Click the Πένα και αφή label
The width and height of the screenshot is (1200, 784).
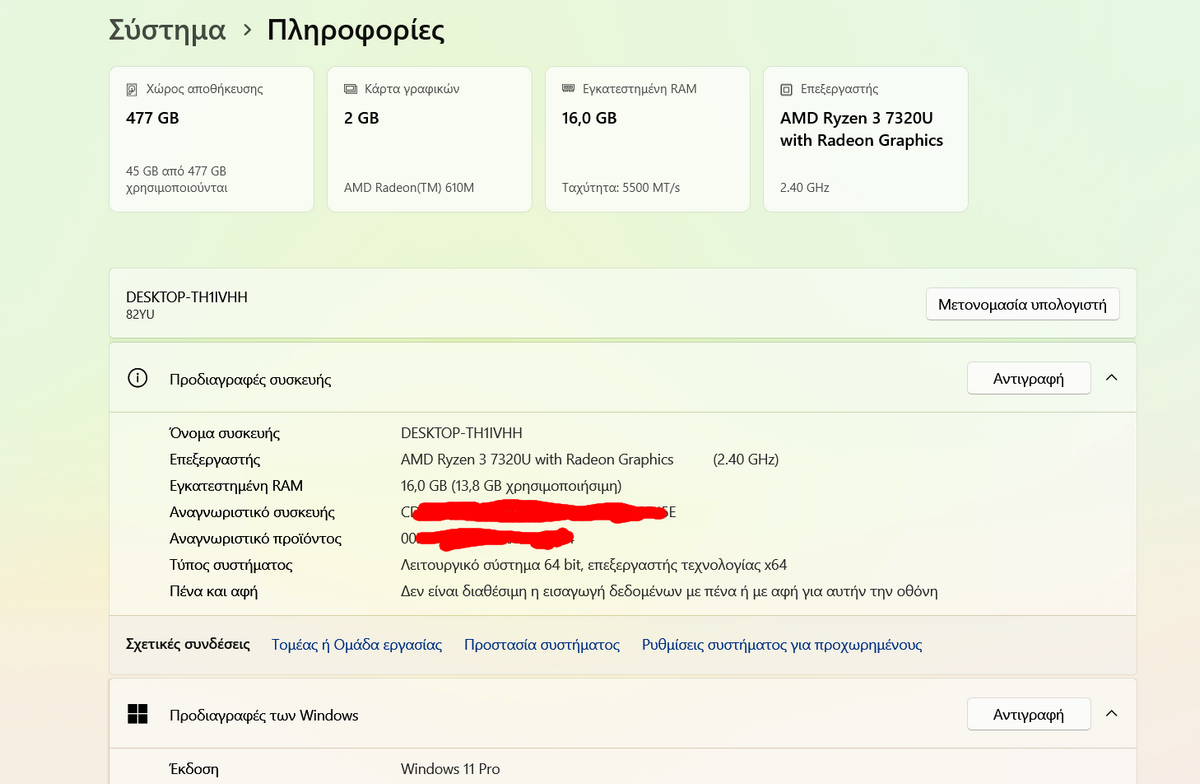[x=214, y=590]
